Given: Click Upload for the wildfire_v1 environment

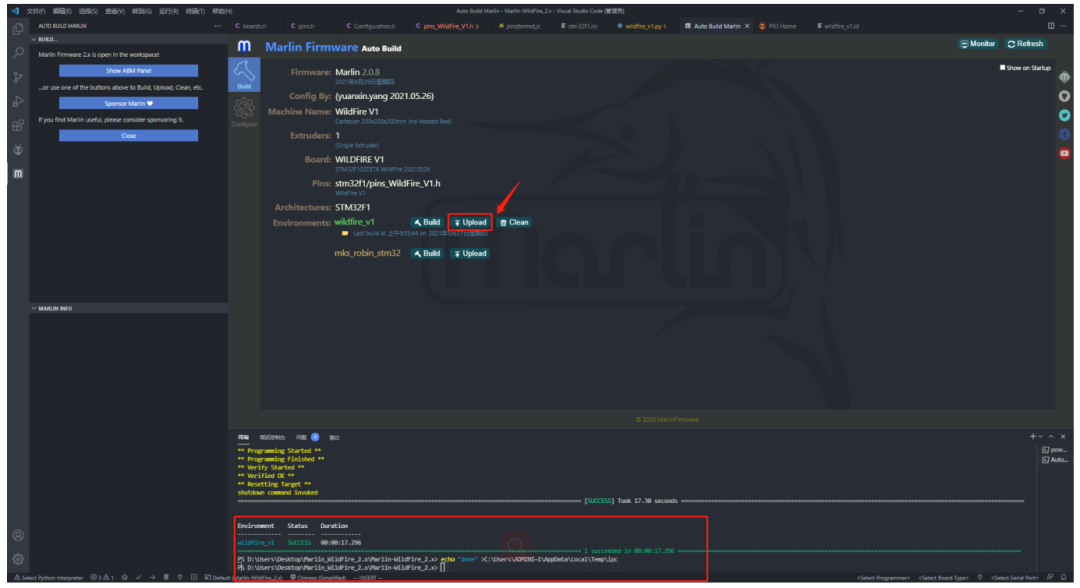Looking at the screenshot, I should pyautogui.click(x=470, y=222).
